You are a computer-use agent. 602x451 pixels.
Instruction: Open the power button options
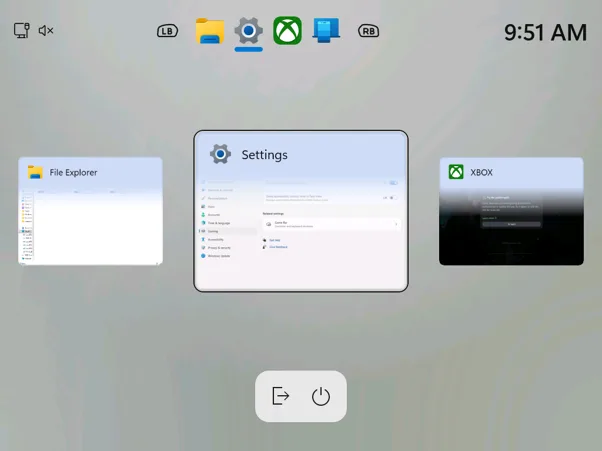pyautogui.click(x=321, y=396)
